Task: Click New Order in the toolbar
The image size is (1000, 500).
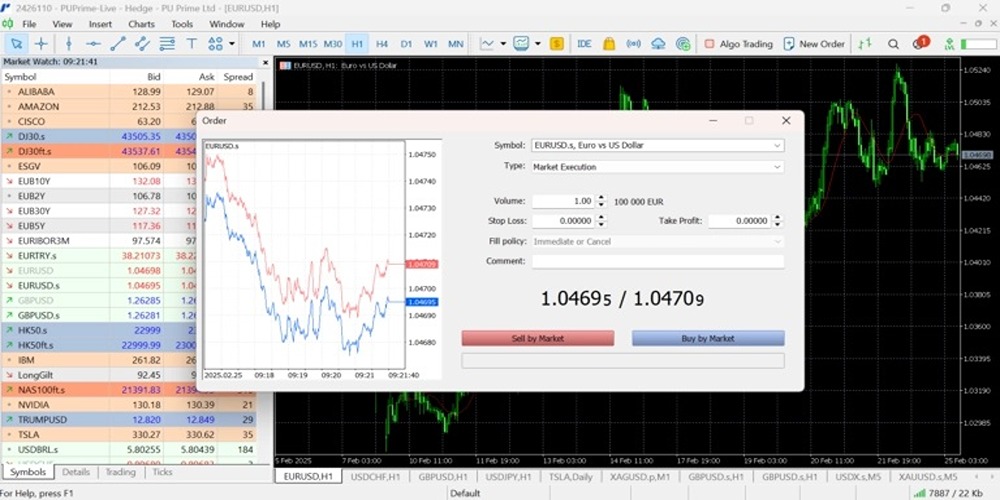Action: [x=814, y=44]
